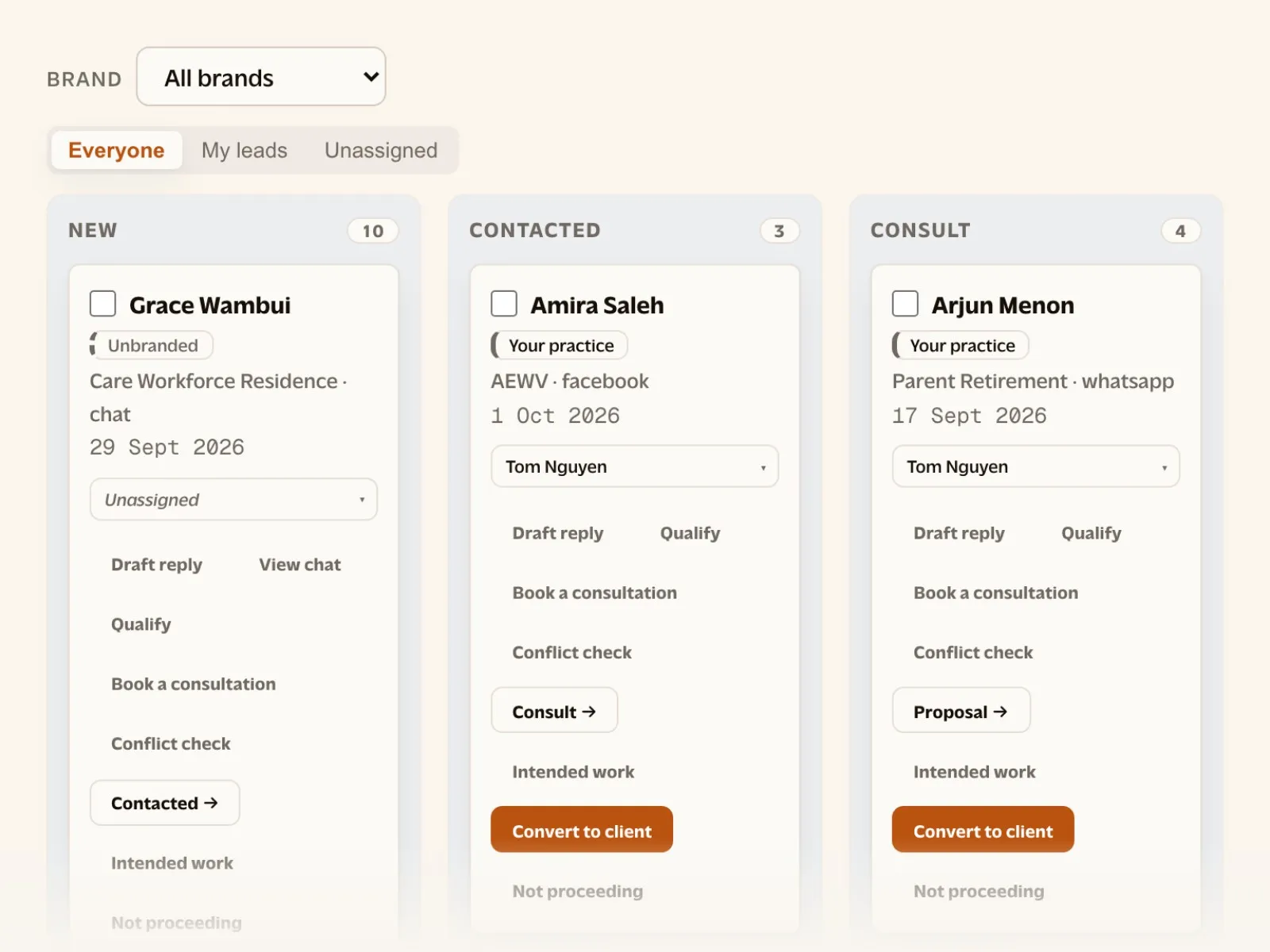Click Draft reply on Grace Wambui's card
Screen dimensions: 1270x952
point(156,565)
